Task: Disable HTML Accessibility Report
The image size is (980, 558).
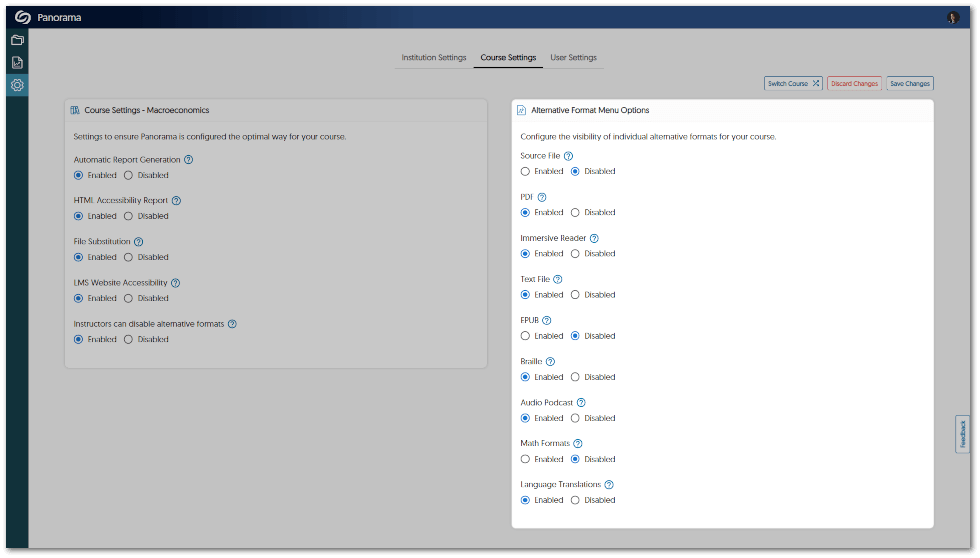Action: 128,216
